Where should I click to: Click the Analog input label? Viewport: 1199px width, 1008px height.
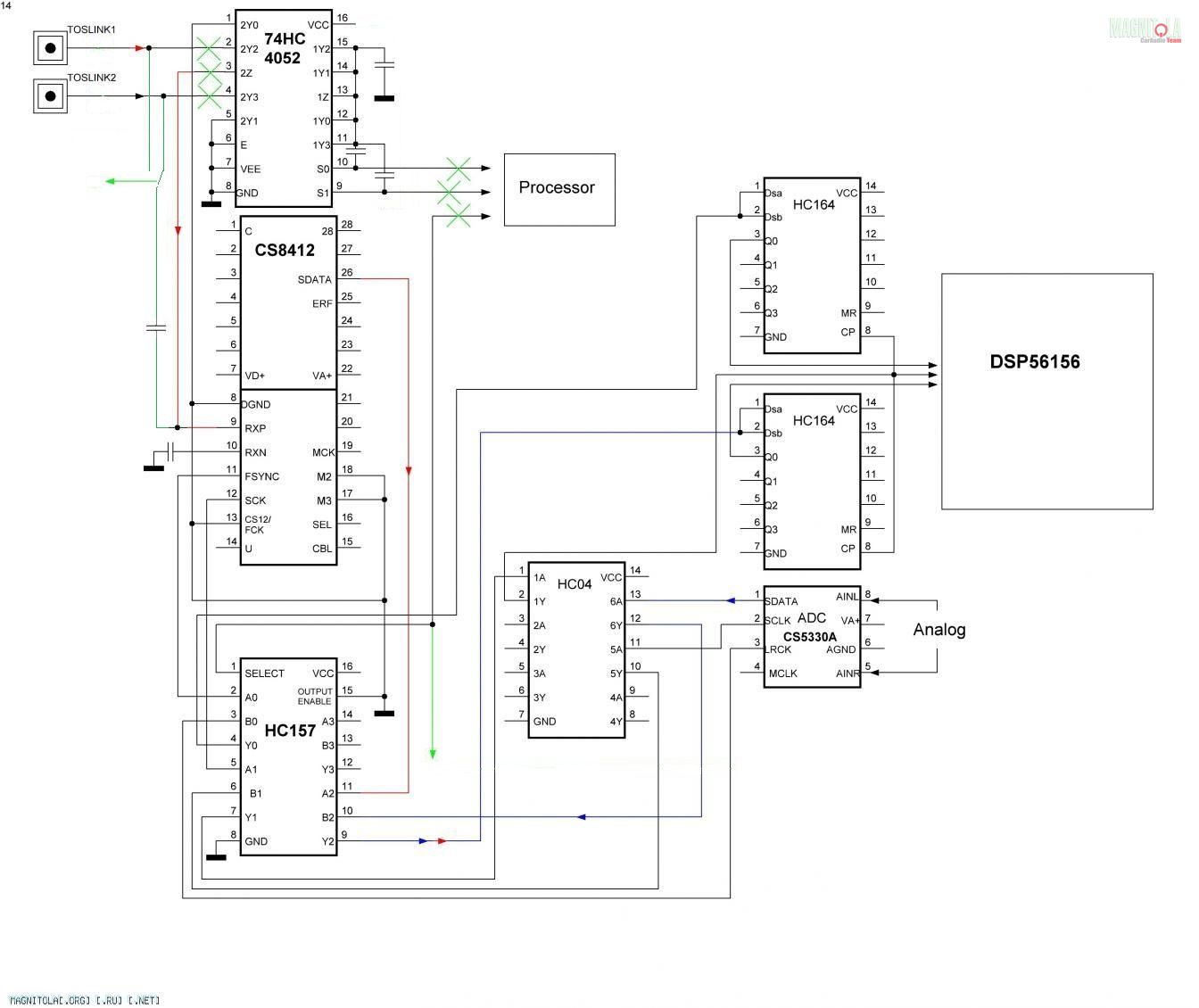(x=939, y=630)
